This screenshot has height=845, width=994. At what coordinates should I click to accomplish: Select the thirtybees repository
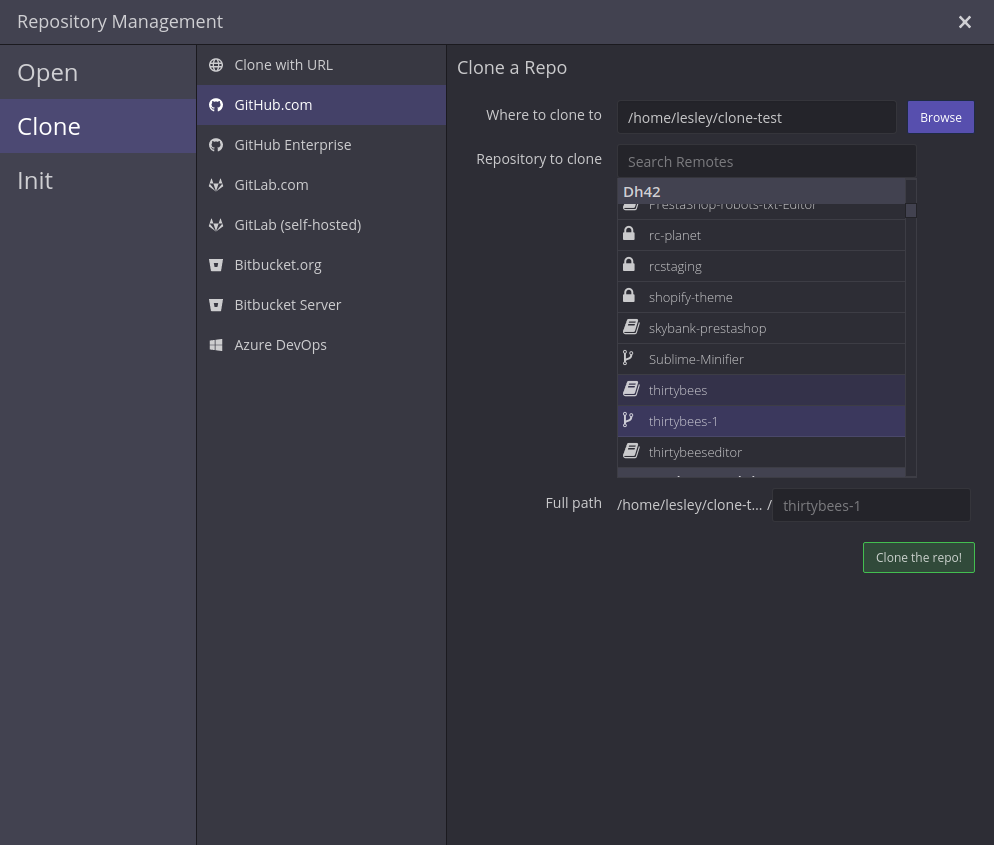(x=761, y=390)
